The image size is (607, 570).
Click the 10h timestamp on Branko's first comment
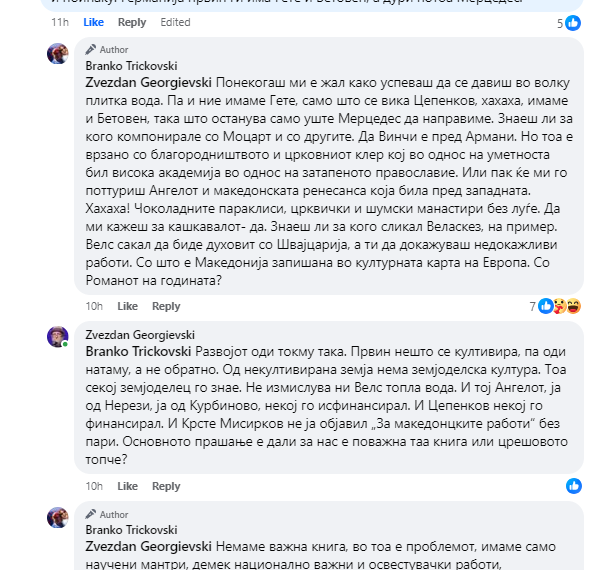click(x=94, y=306)
